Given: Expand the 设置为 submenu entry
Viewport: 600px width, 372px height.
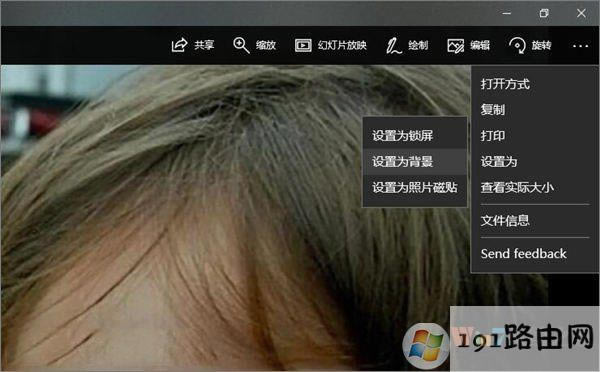Looking at the screenshot, I should pyautogui.click(x=534, y=162).
